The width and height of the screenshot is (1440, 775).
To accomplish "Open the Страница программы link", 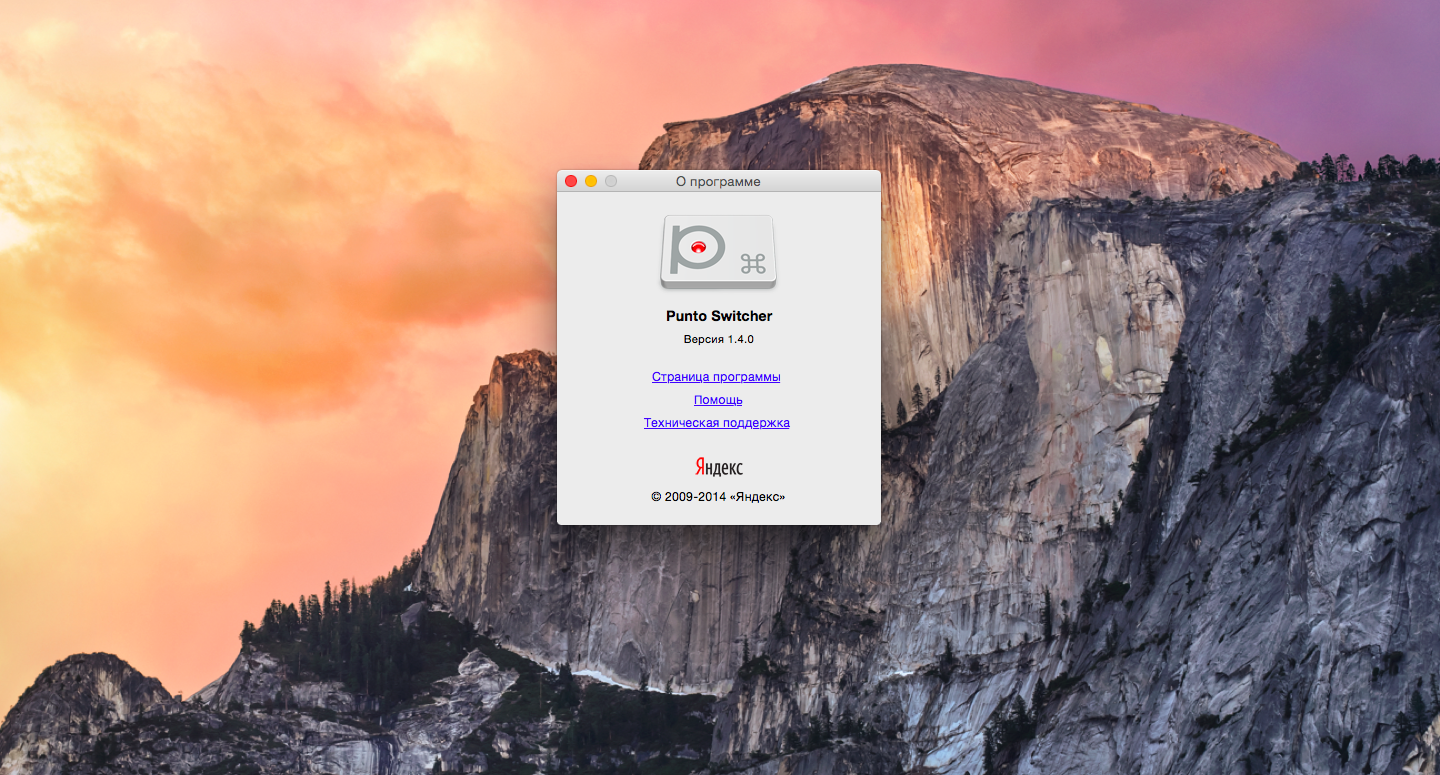I will click(716, 377).
